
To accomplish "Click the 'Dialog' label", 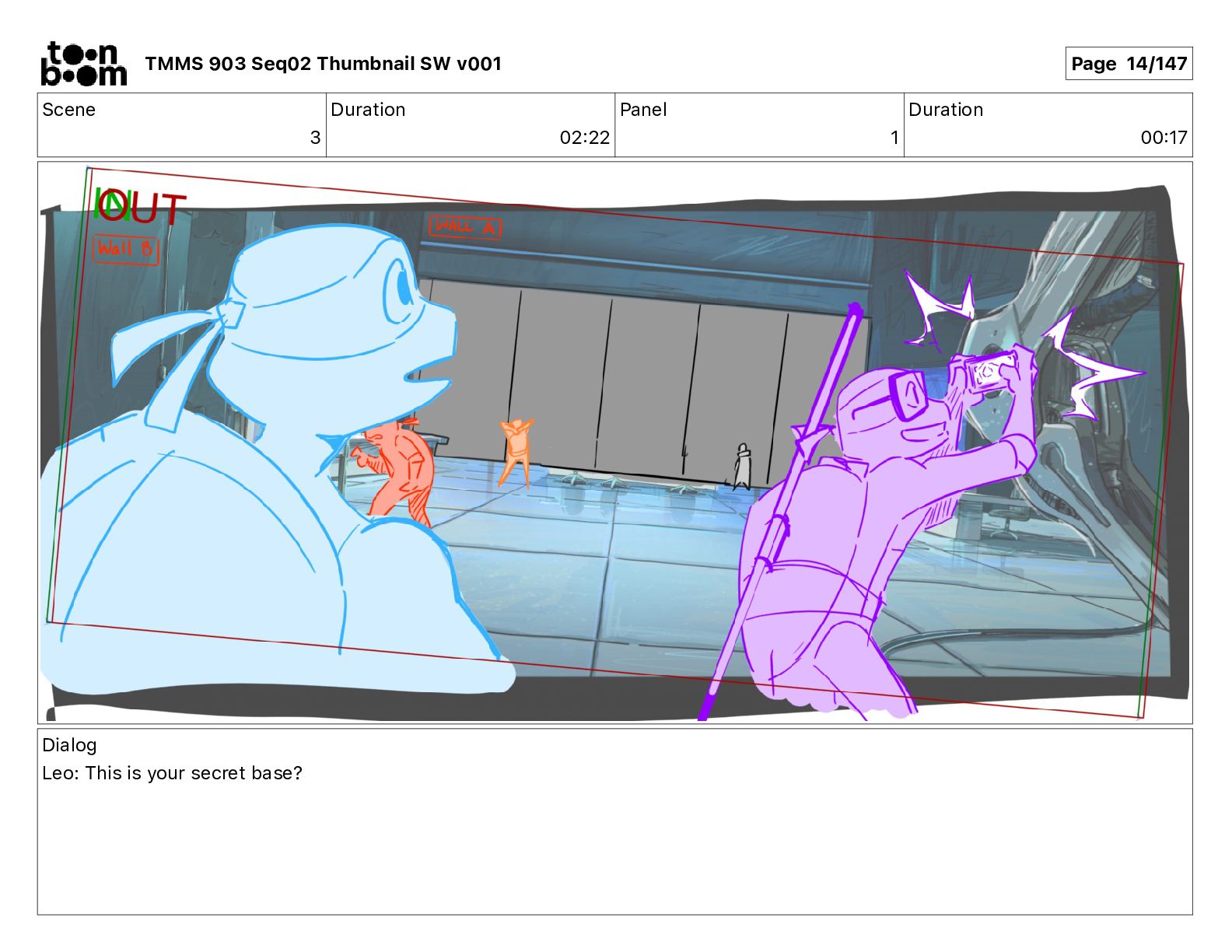I will 69,745.
